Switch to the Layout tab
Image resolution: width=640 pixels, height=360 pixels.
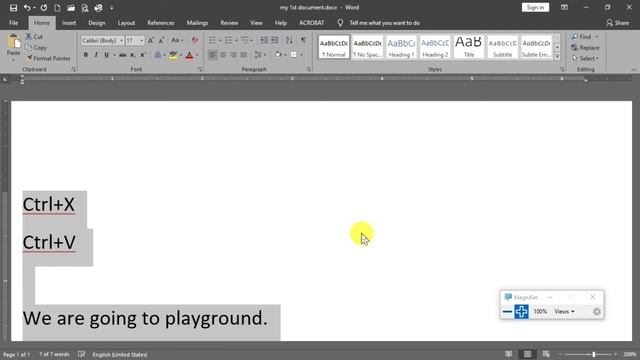point(126,23)
